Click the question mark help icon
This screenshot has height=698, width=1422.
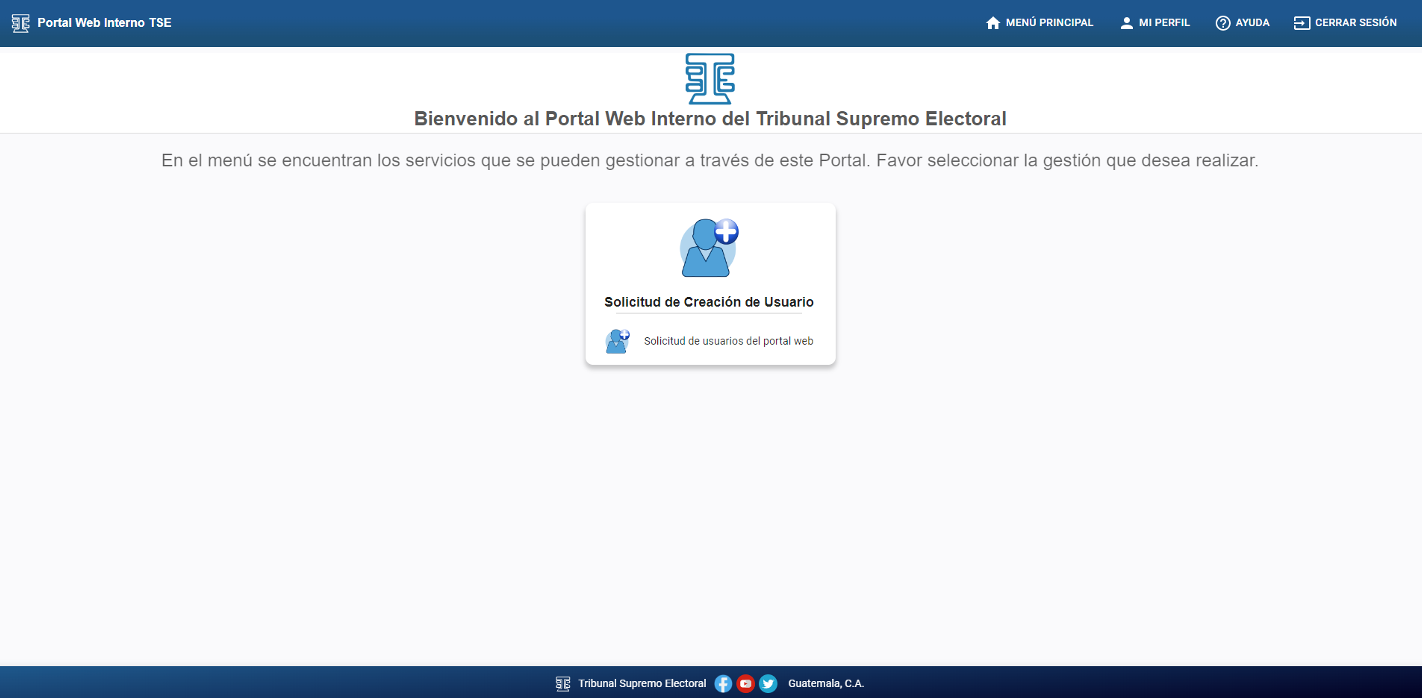(x=1222, y=23)
